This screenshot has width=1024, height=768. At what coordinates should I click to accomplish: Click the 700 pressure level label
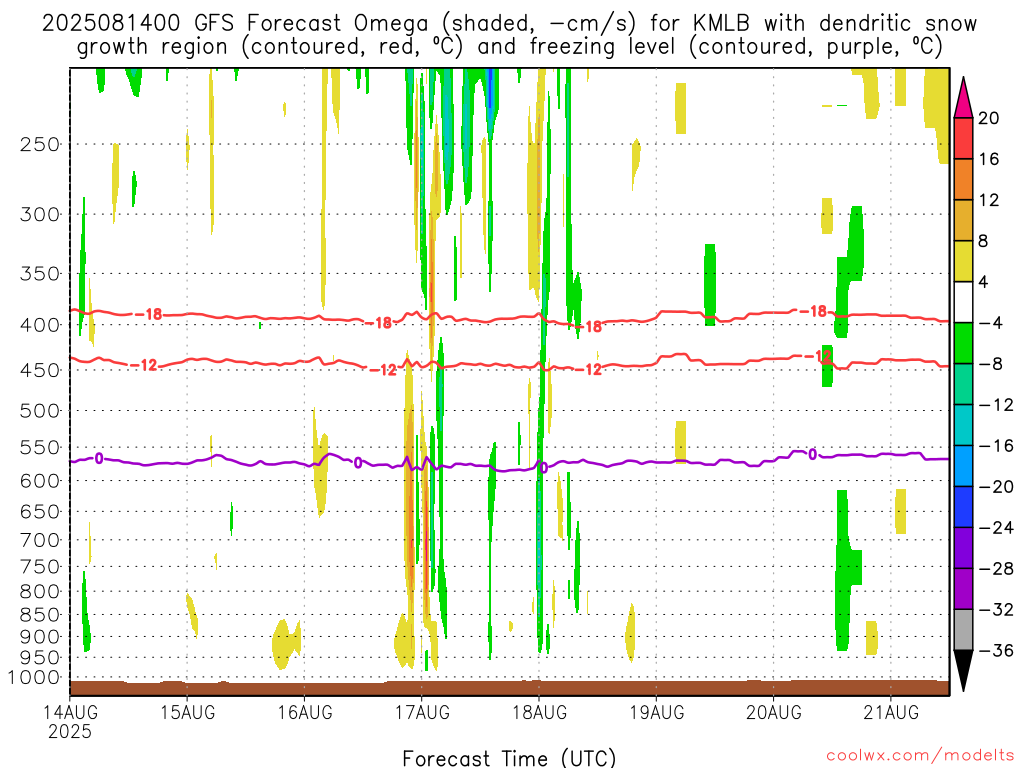pyautogui.click(x=40, y=540)
